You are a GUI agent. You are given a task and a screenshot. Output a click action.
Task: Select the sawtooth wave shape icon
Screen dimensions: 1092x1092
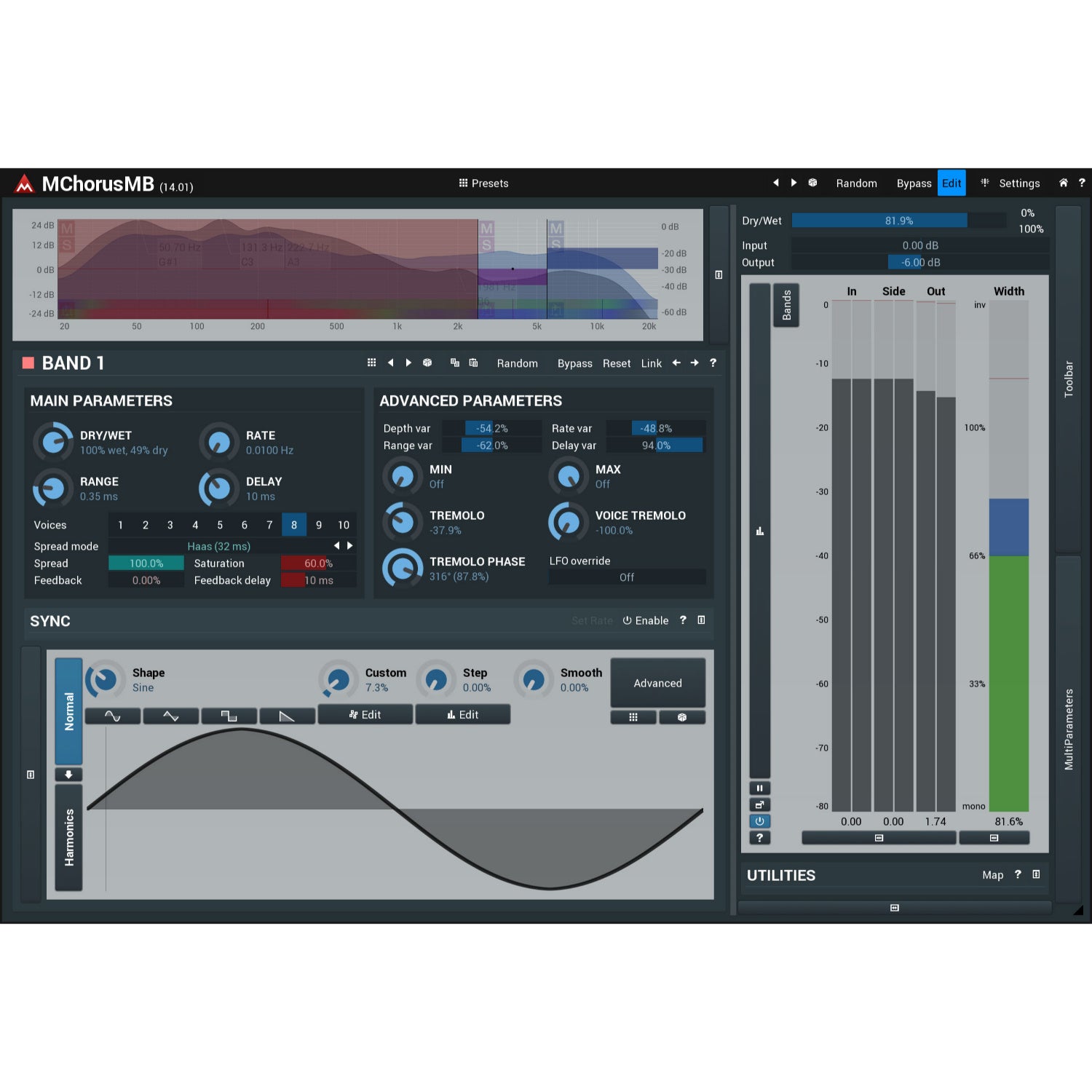click(x=287, y=716)
